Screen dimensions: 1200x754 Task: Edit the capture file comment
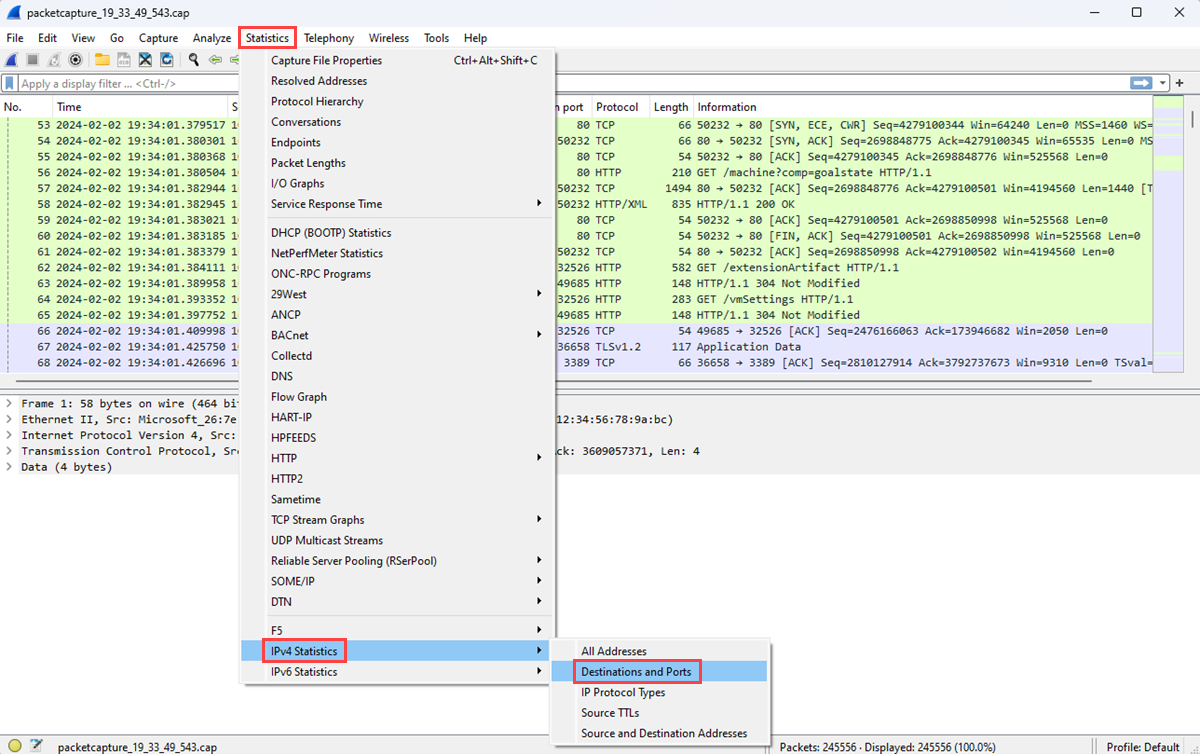[36, 746]
